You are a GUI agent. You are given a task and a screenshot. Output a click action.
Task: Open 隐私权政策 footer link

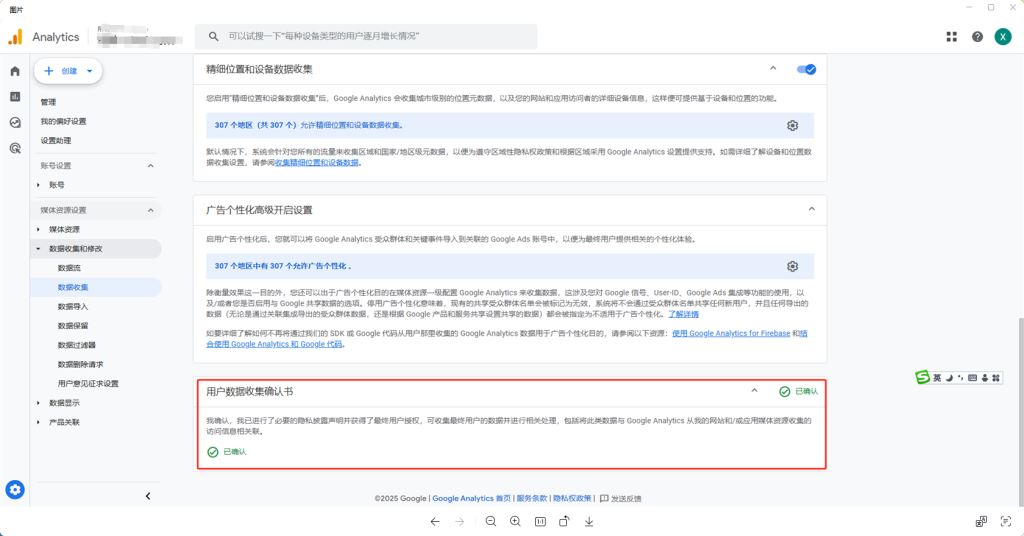click(x=572, y=499)
